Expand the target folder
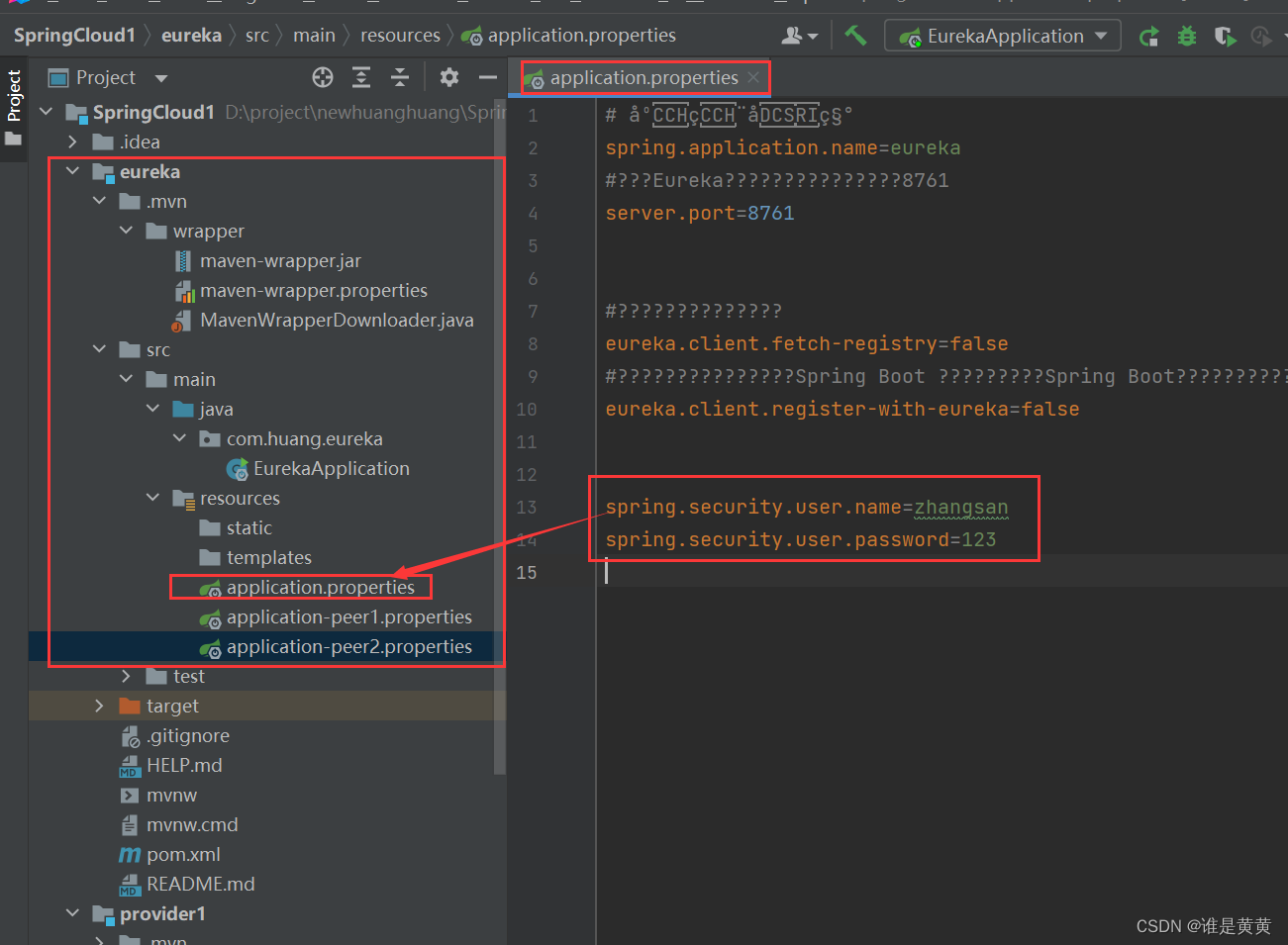The image size is (1288, 945). 100,706
